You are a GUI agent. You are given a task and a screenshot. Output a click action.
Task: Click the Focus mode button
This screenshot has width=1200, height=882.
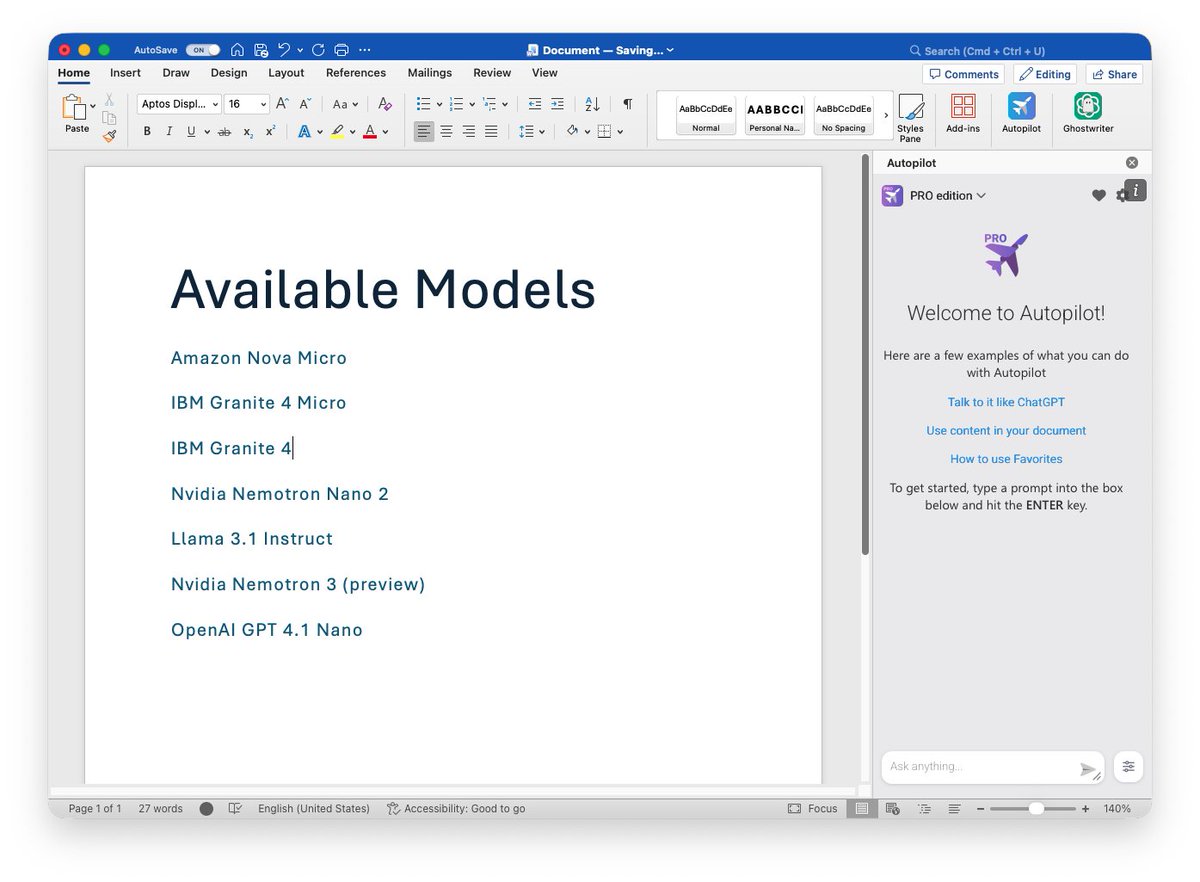pos(813,808)
